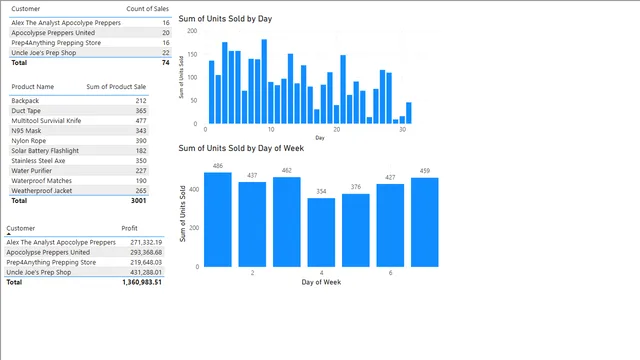The image size is (640, 360).
Task: Select the Customer header in the Count of Sales table
Action: [x=25, y=9]
